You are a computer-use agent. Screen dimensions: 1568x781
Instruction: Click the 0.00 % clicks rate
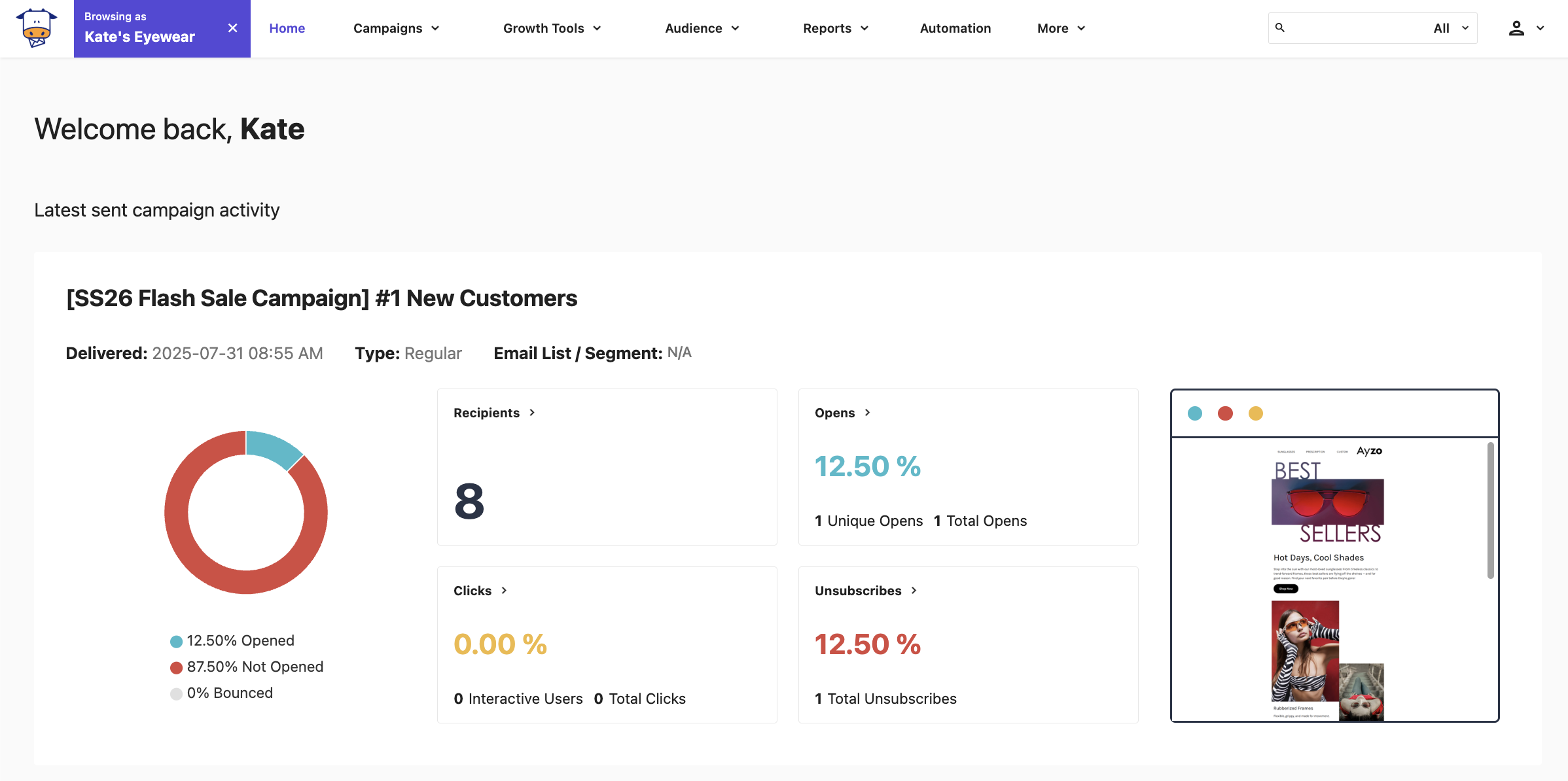point(500,644)
